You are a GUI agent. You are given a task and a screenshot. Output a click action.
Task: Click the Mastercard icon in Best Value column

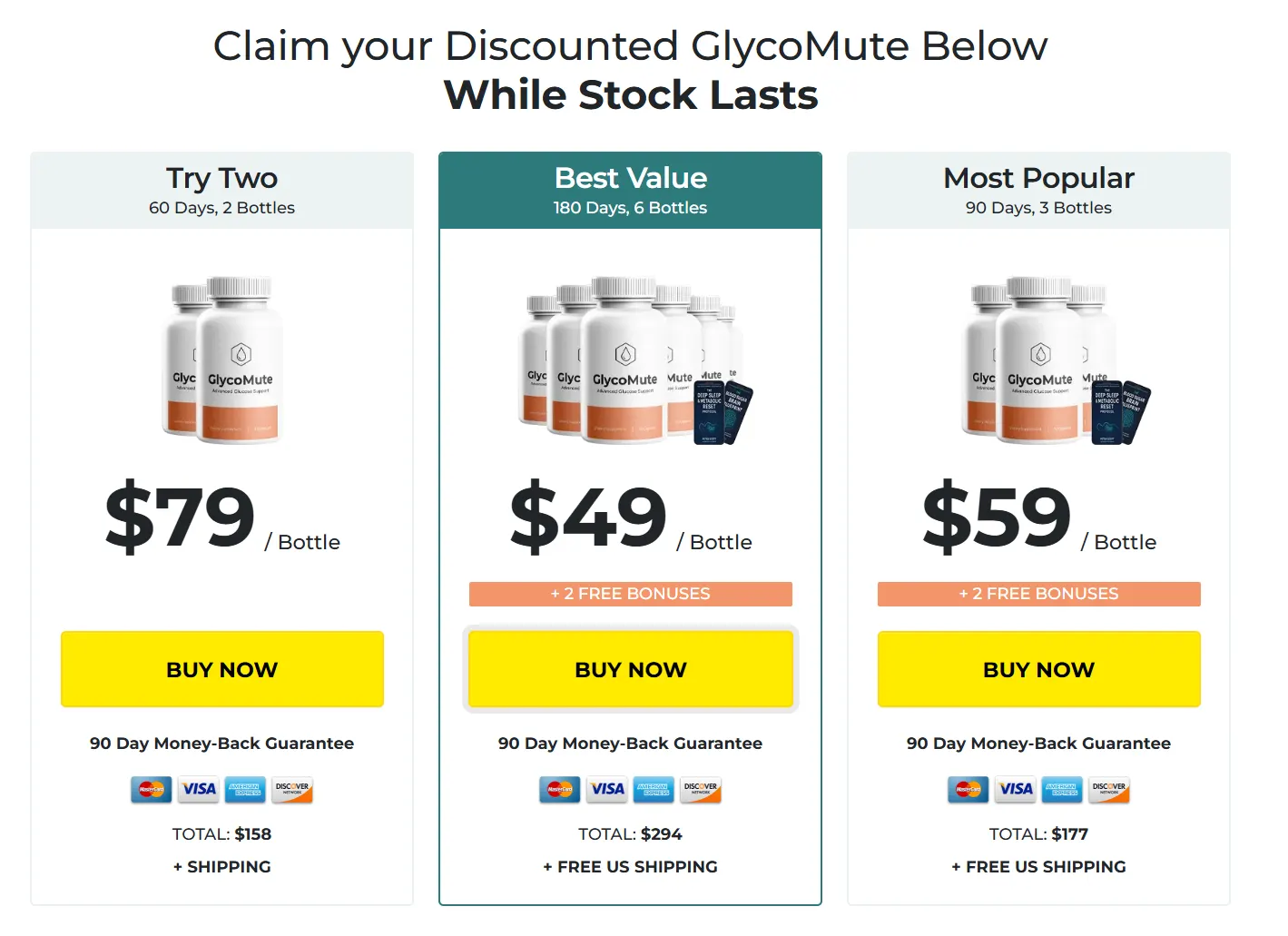pyautogui.click(x=559, y=790)
